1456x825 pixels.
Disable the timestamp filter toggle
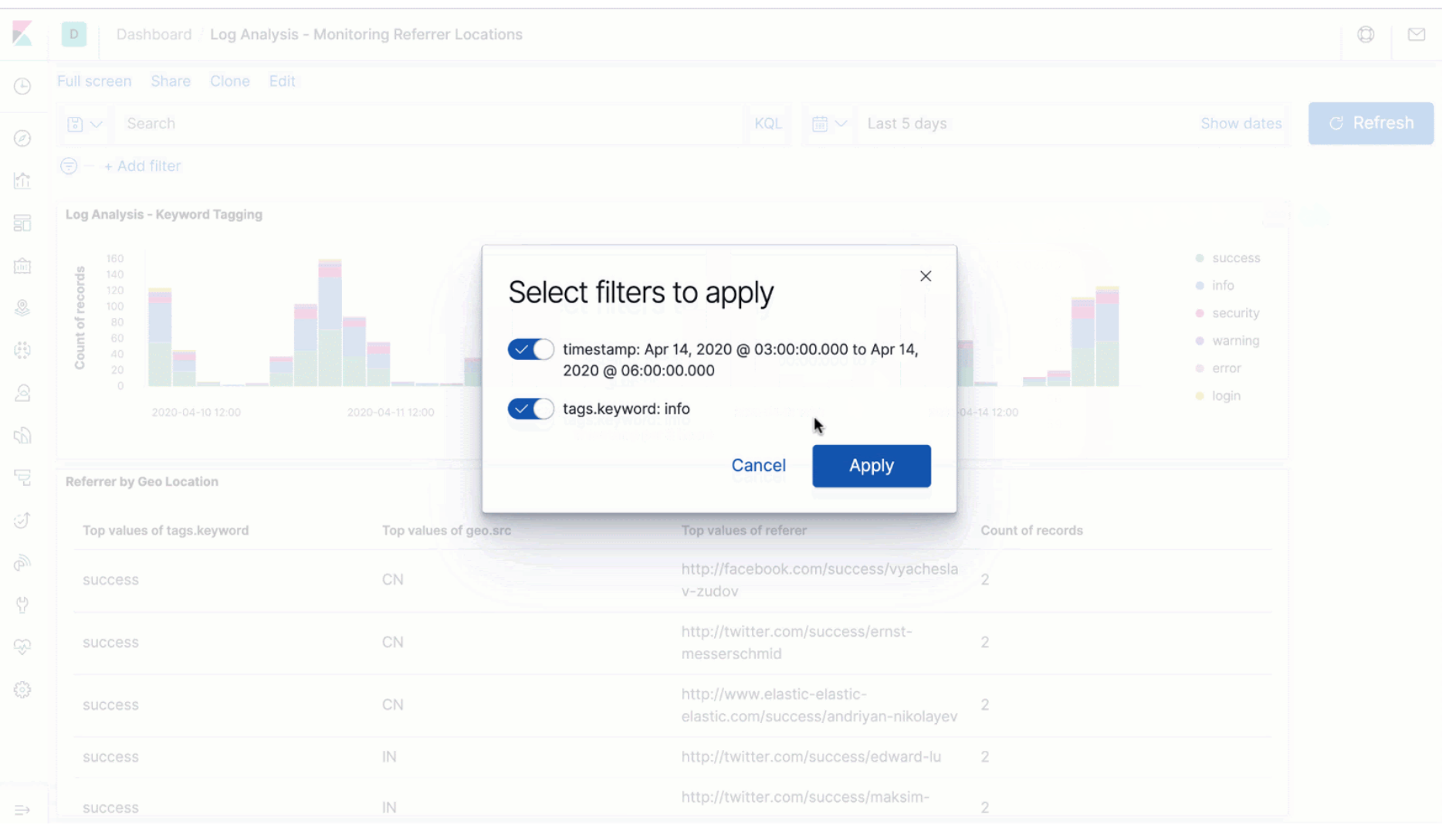530,349
